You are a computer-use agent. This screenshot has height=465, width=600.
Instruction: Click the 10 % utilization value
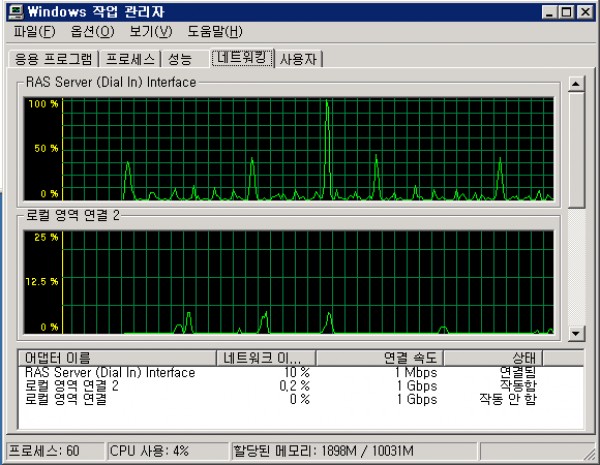pos(297,372)
